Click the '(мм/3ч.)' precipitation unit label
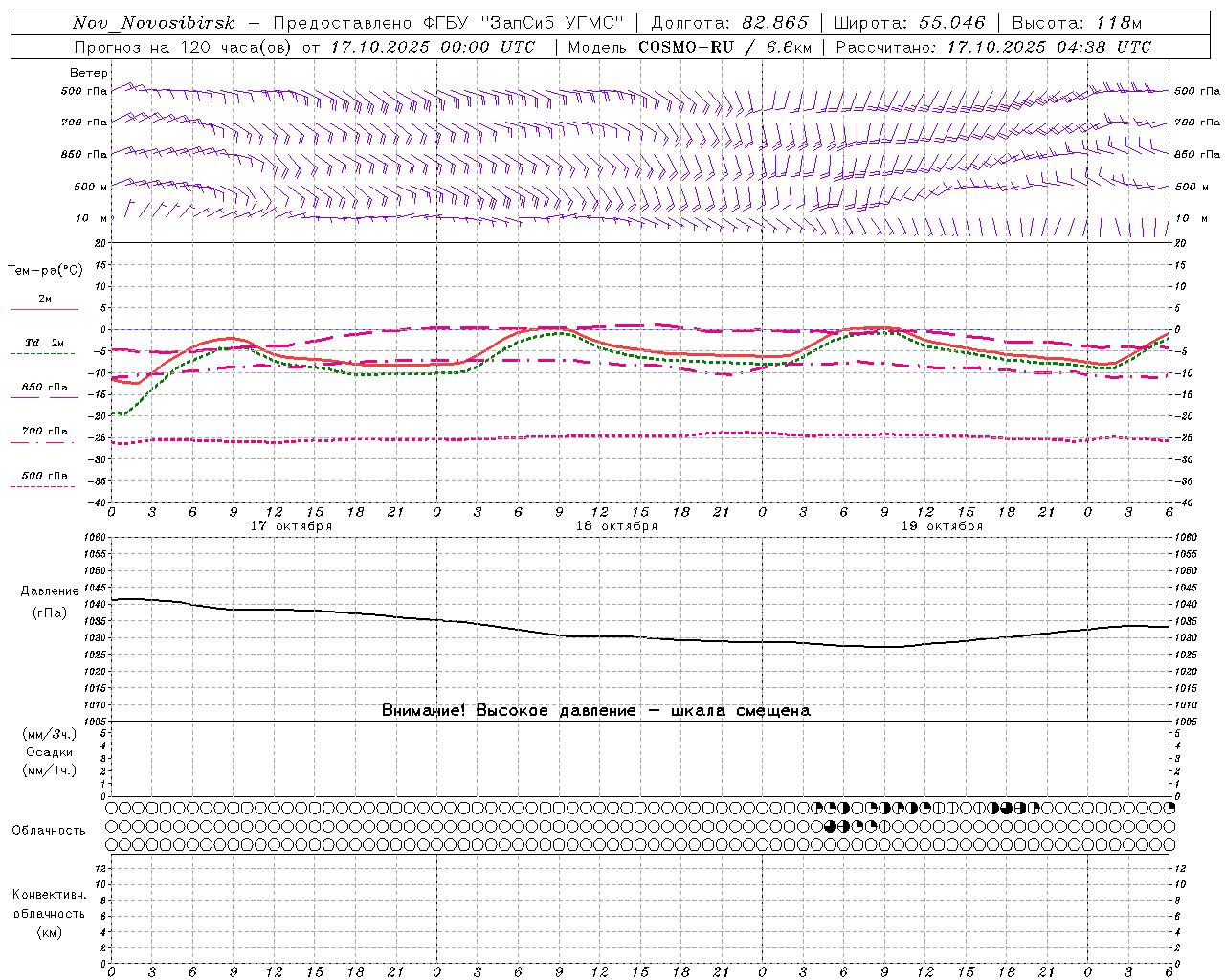1225x980 pixels. pos(50,734)
